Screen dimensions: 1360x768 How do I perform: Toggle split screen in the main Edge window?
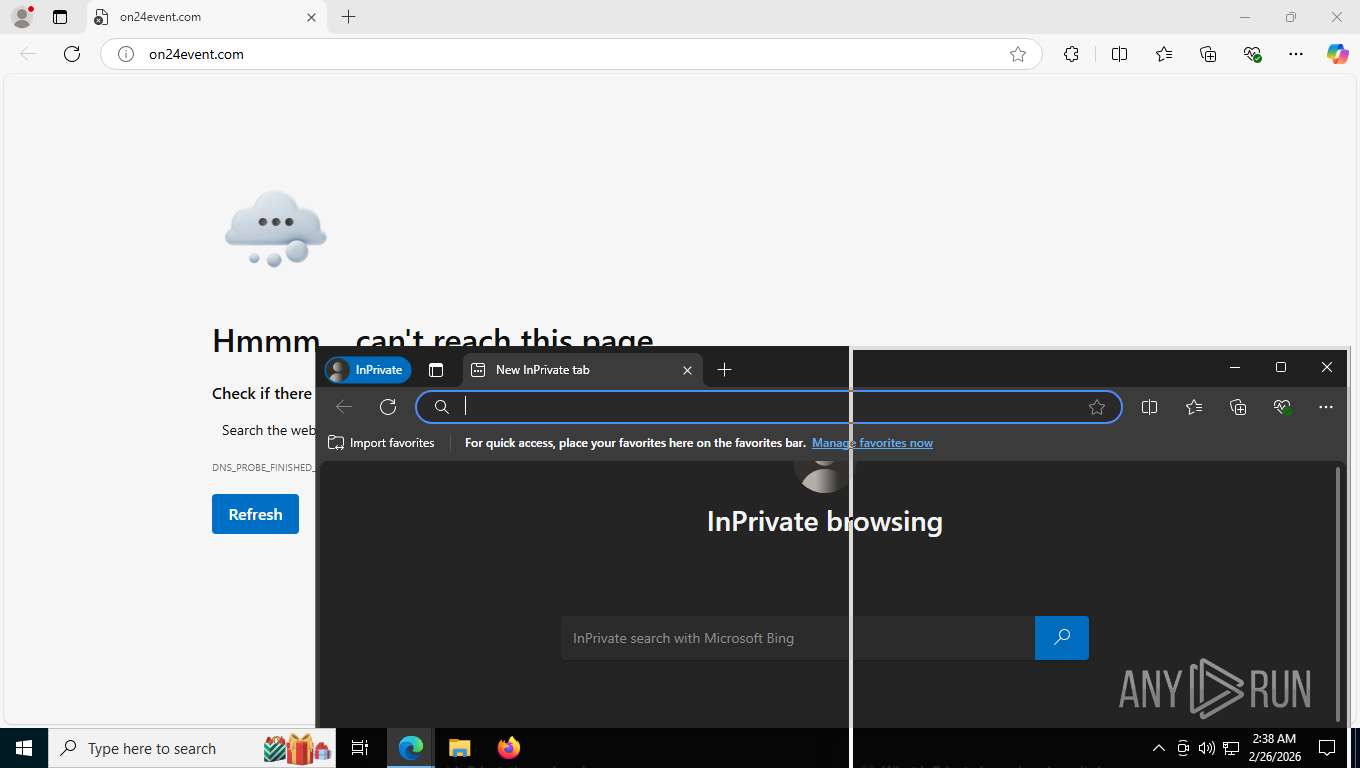click(1119, 54)
